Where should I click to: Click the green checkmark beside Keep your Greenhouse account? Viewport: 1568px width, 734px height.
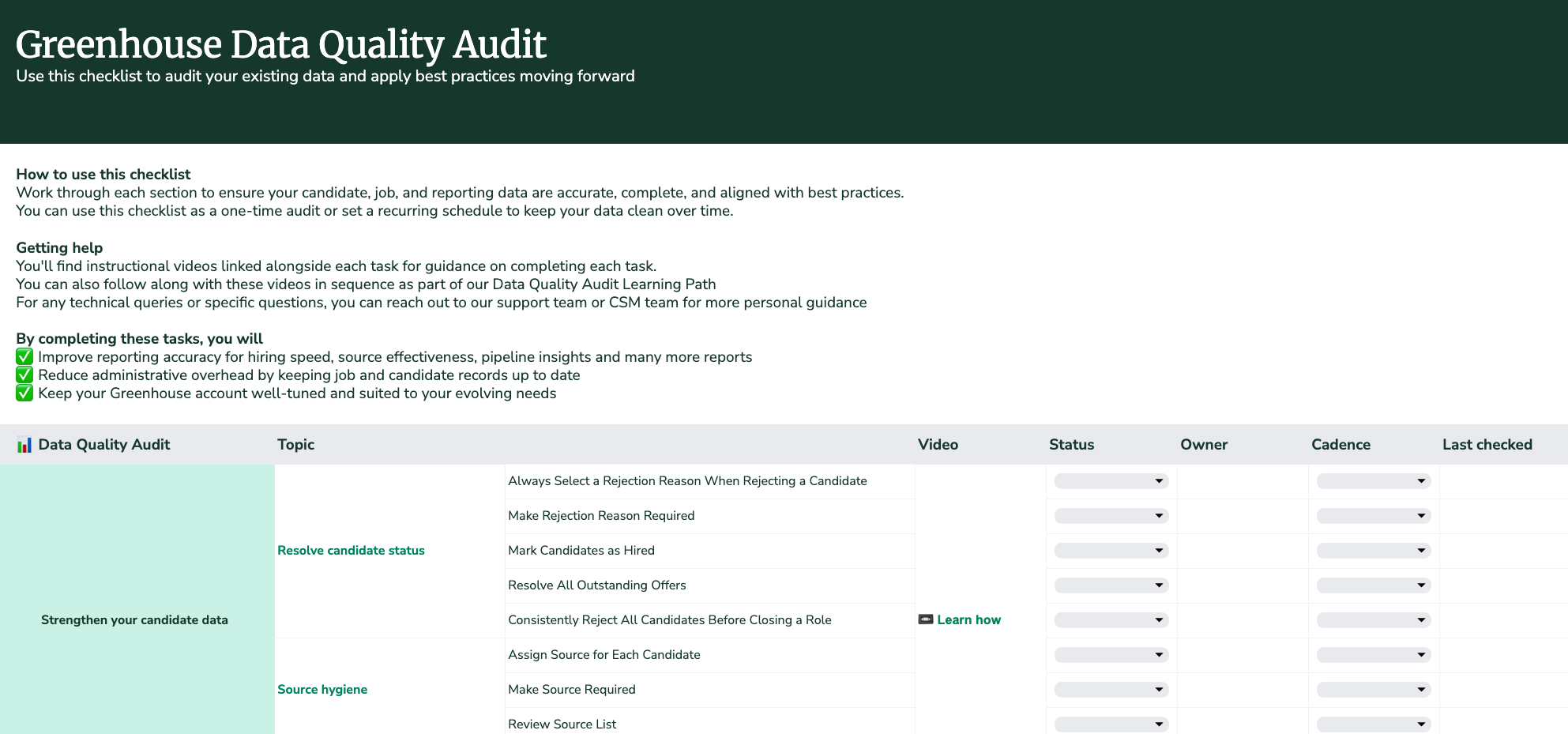(24, 393)
